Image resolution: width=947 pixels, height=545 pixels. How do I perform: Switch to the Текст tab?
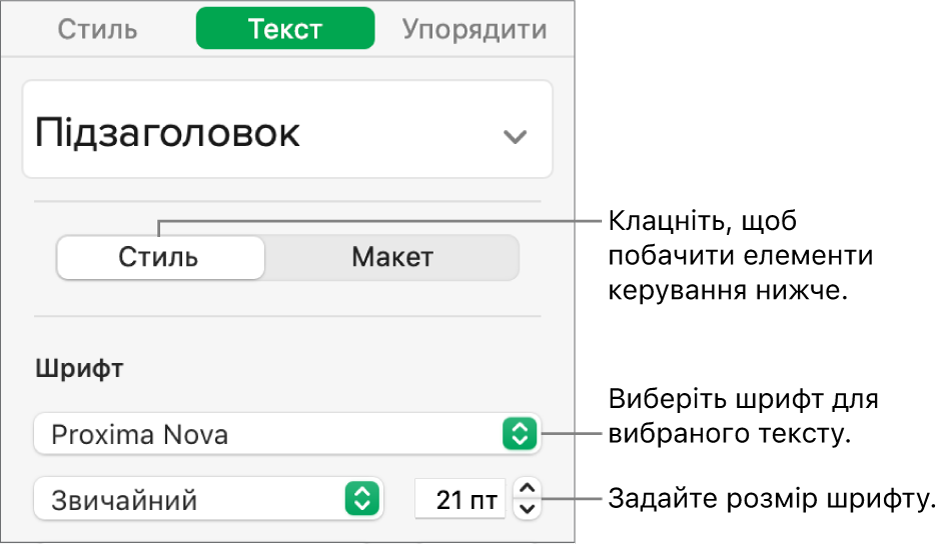285,29
